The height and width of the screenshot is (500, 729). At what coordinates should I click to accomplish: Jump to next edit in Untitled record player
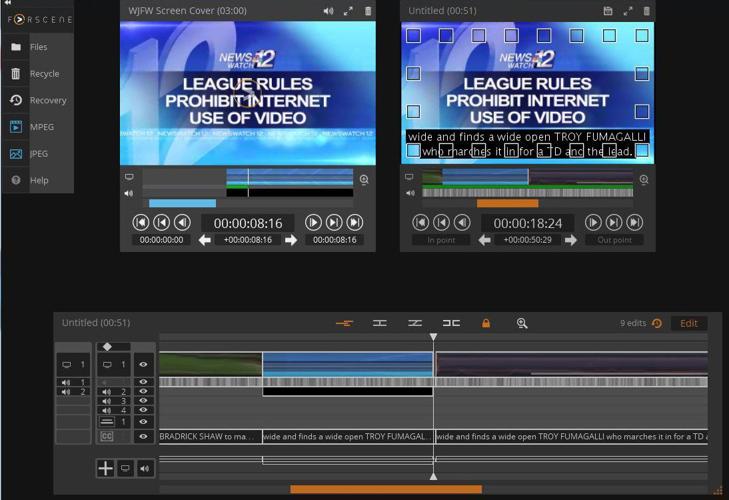[614, 222]
